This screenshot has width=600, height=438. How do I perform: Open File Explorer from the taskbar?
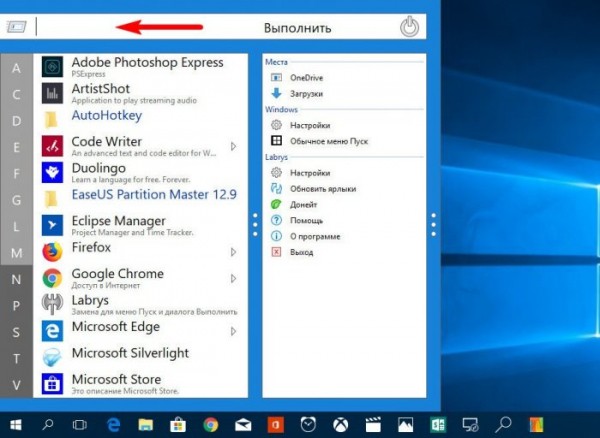tap(145, 425)
